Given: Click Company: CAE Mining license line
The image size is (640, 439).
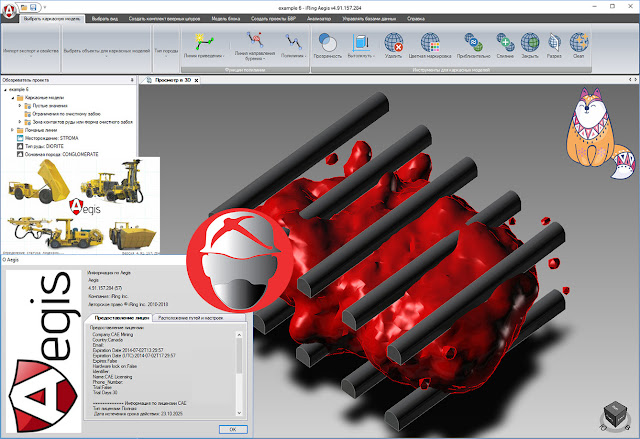Looking at the screenshot, I should point(113,335).
